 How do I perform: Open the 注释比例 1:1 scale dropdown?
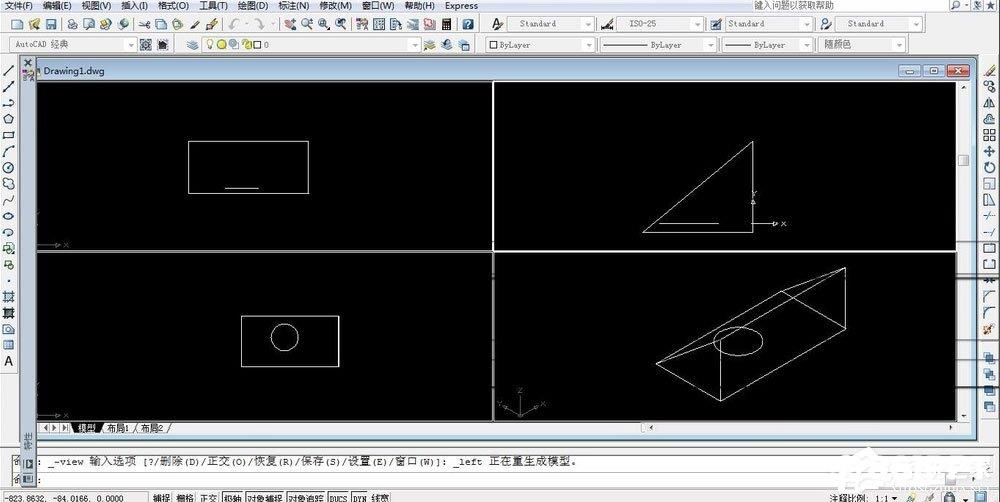(893, 498)
